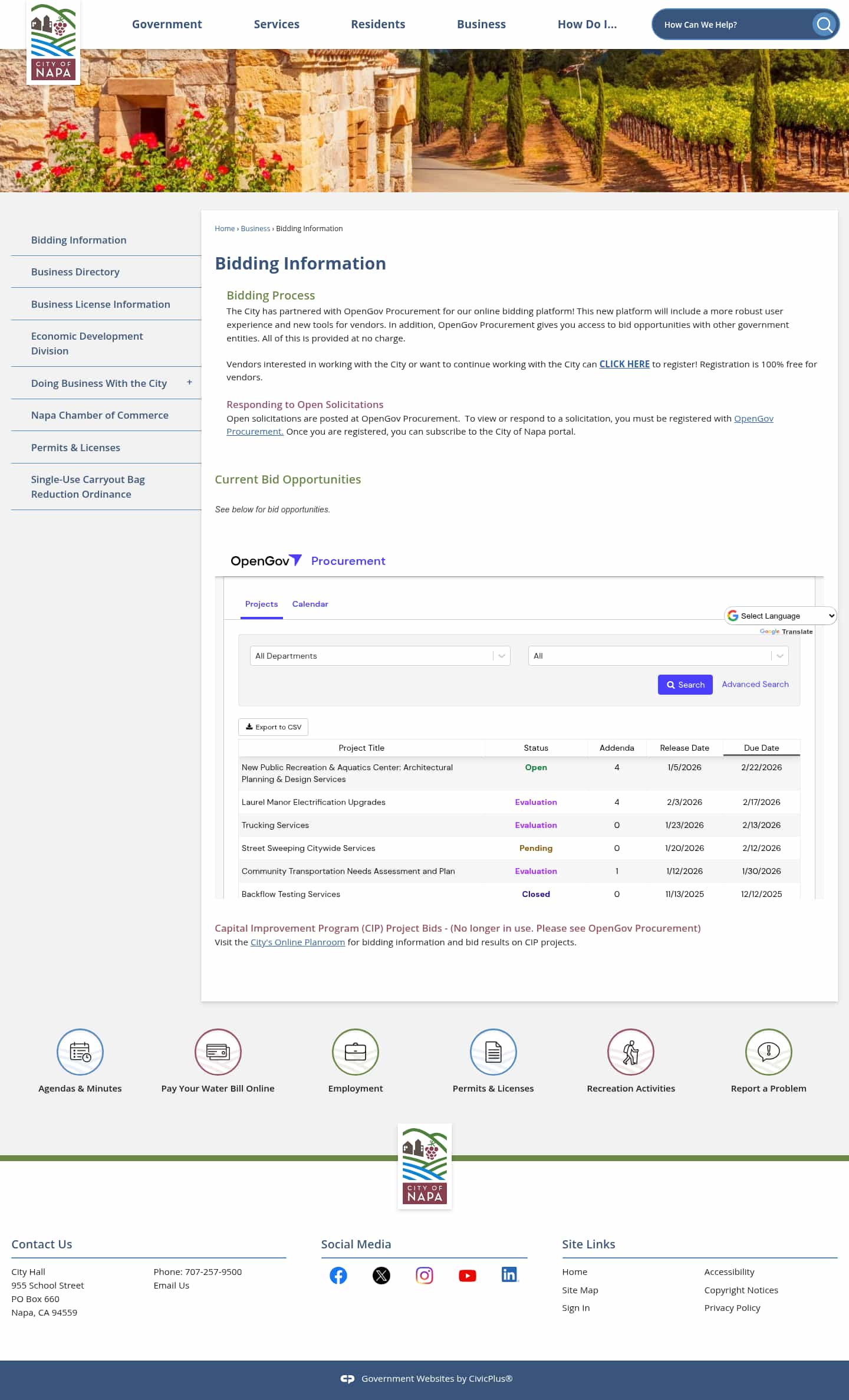This screenshot has width=849, height=1400.
Task: Click the Report a Problem icon
Action: point(769,1051)
